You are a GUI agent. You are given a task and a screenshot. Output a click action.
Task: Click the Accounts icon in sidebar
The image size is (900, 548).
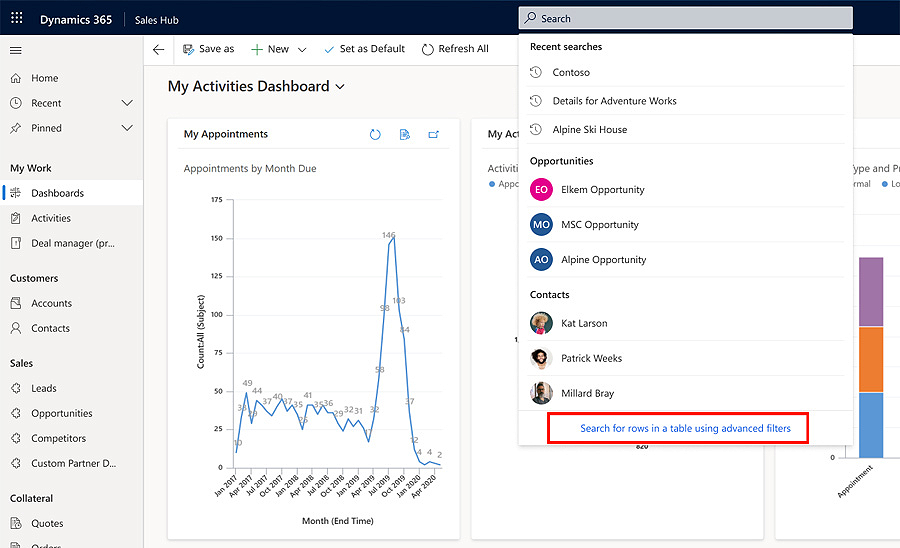[16, 303]
